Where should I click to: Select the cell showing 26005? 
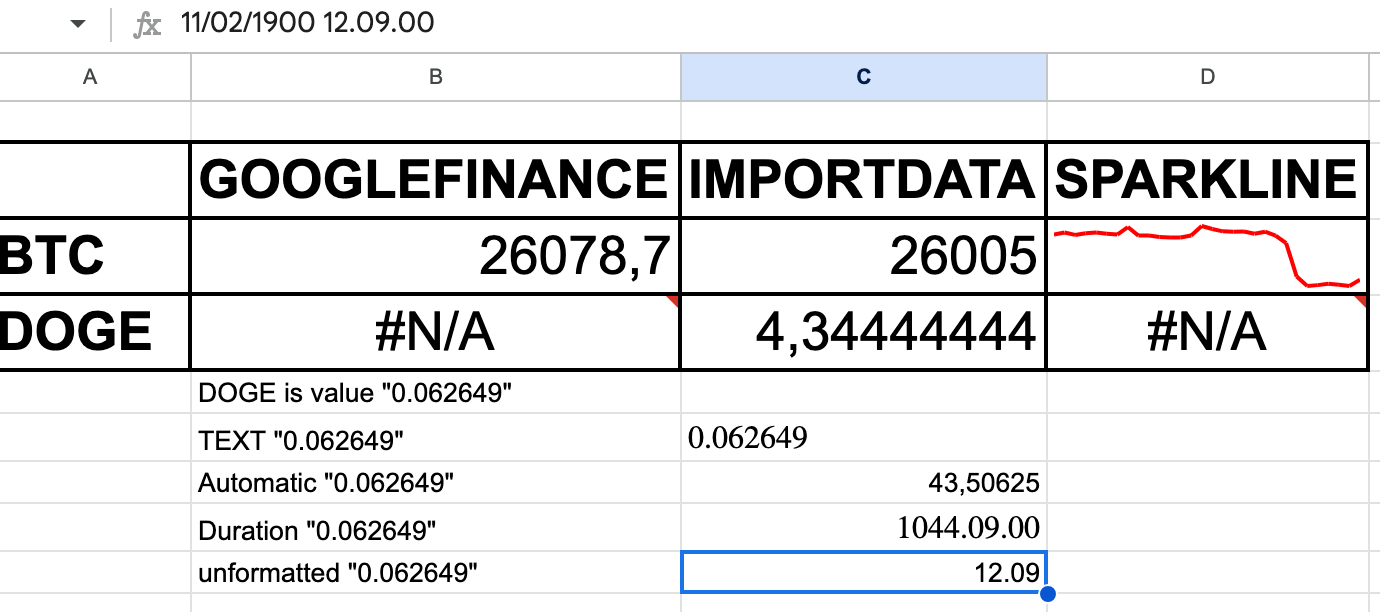pos(861,254)
